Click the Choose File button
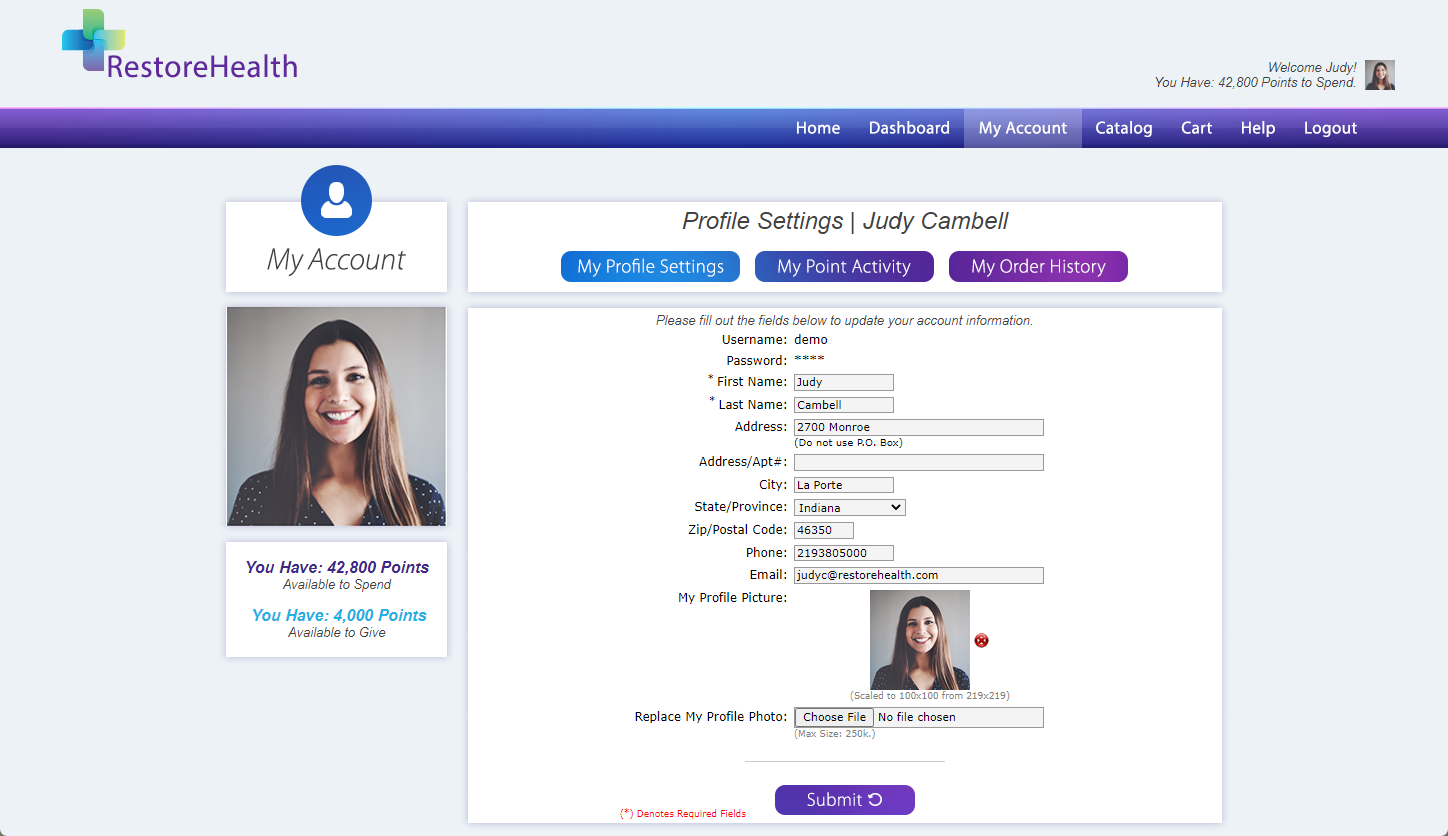This screenshot has width=1448, height=836. 834,717
